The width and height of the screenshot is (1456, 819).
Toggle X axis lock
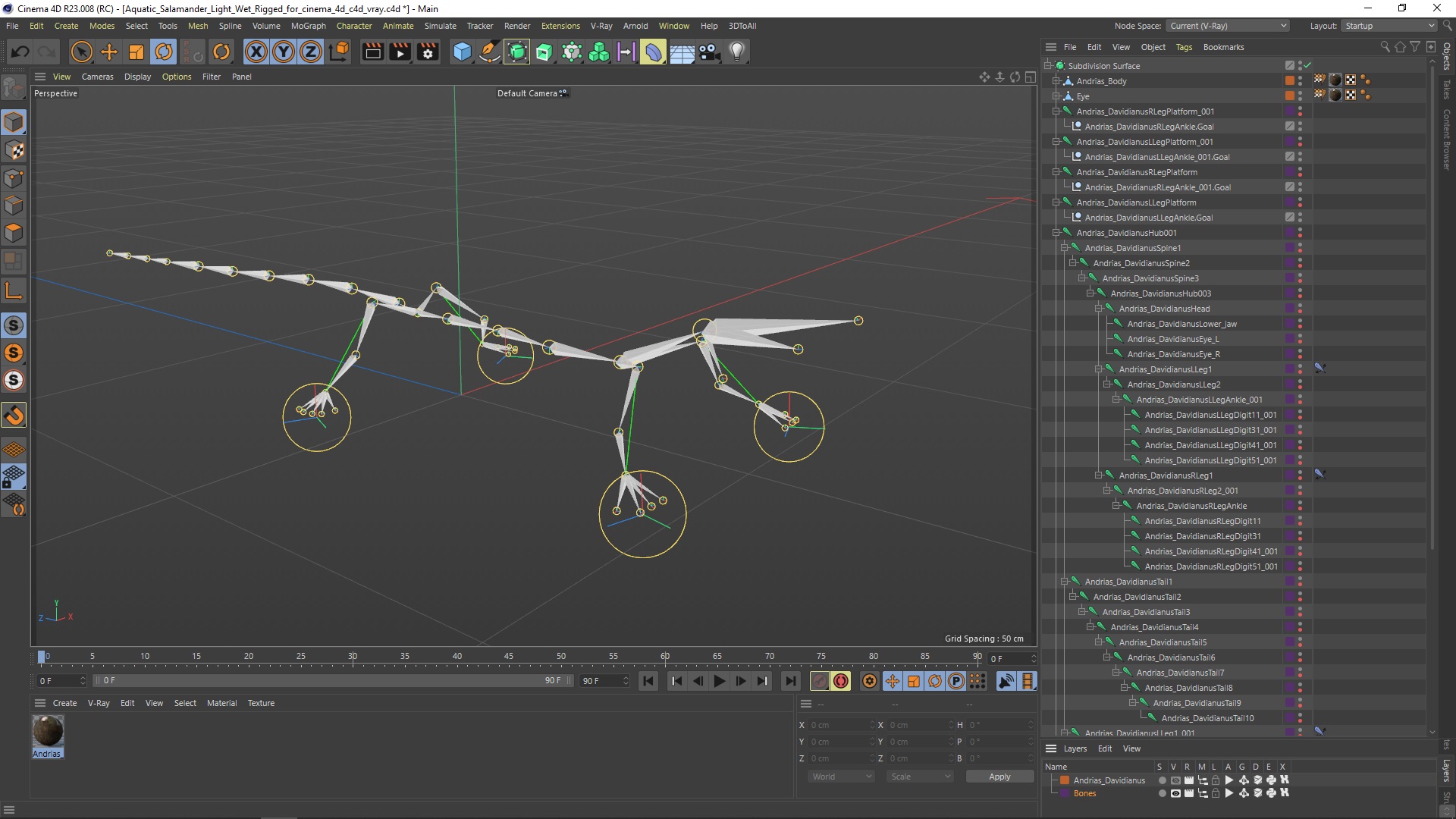point(256,52)
